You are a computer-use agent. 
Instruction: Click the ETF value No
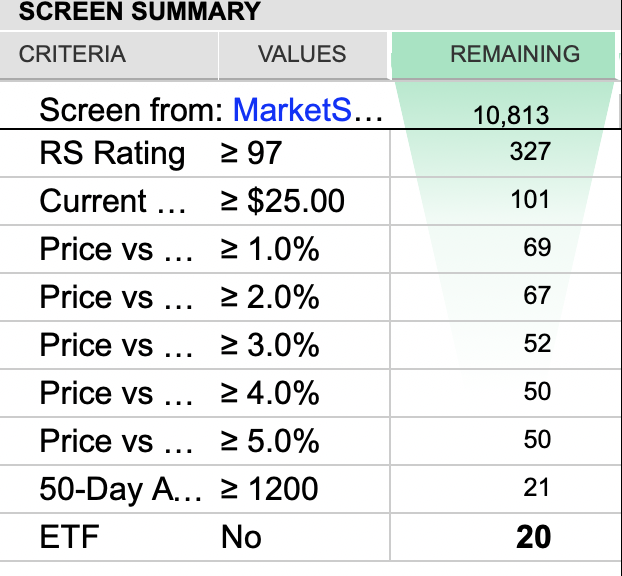tap(241, 537)
